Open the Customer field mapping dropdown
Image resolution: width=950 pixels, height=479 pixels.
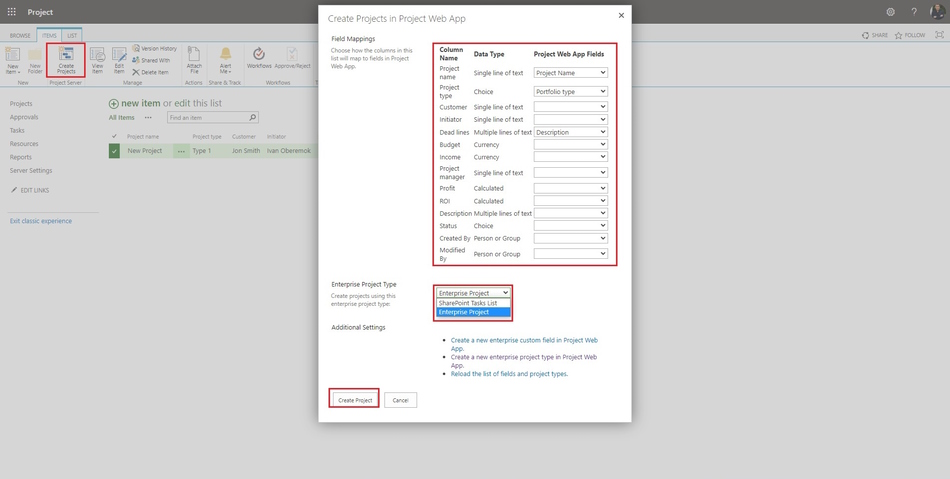coord(571,107)
